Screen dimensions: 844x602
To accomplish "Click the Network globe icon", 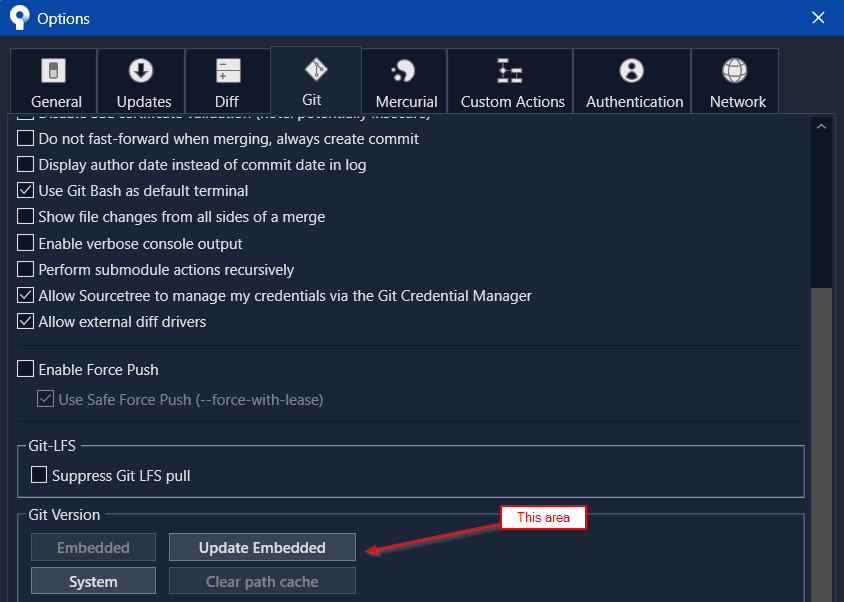I will point(735,72).
